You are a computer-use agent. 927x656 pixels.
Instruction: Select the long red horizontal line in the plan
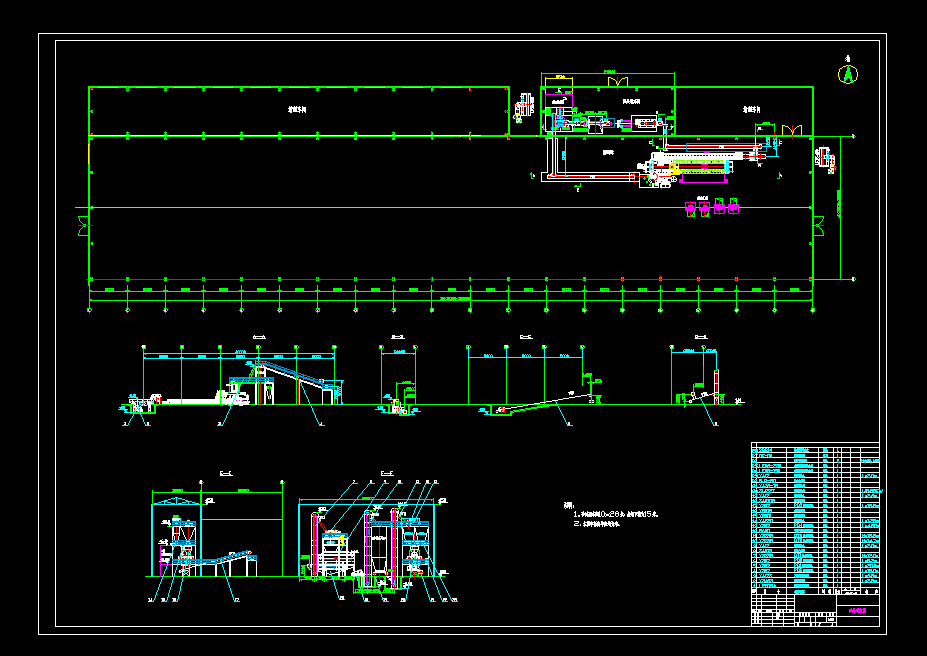coord(451,280)
